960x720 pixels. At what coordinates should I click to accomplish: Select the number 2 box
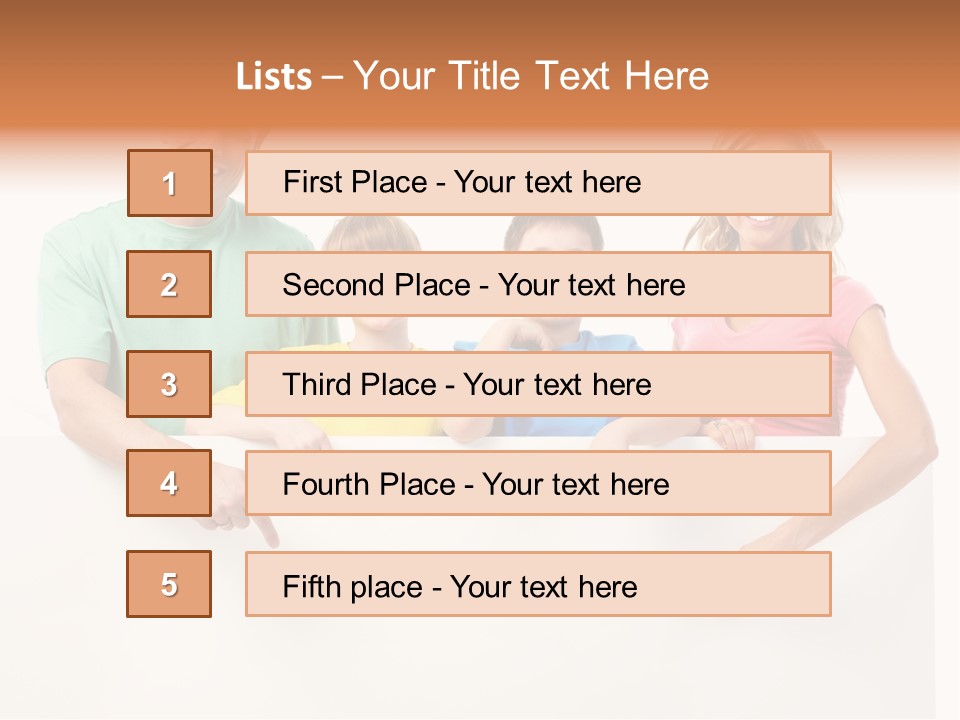coord(169,284)
